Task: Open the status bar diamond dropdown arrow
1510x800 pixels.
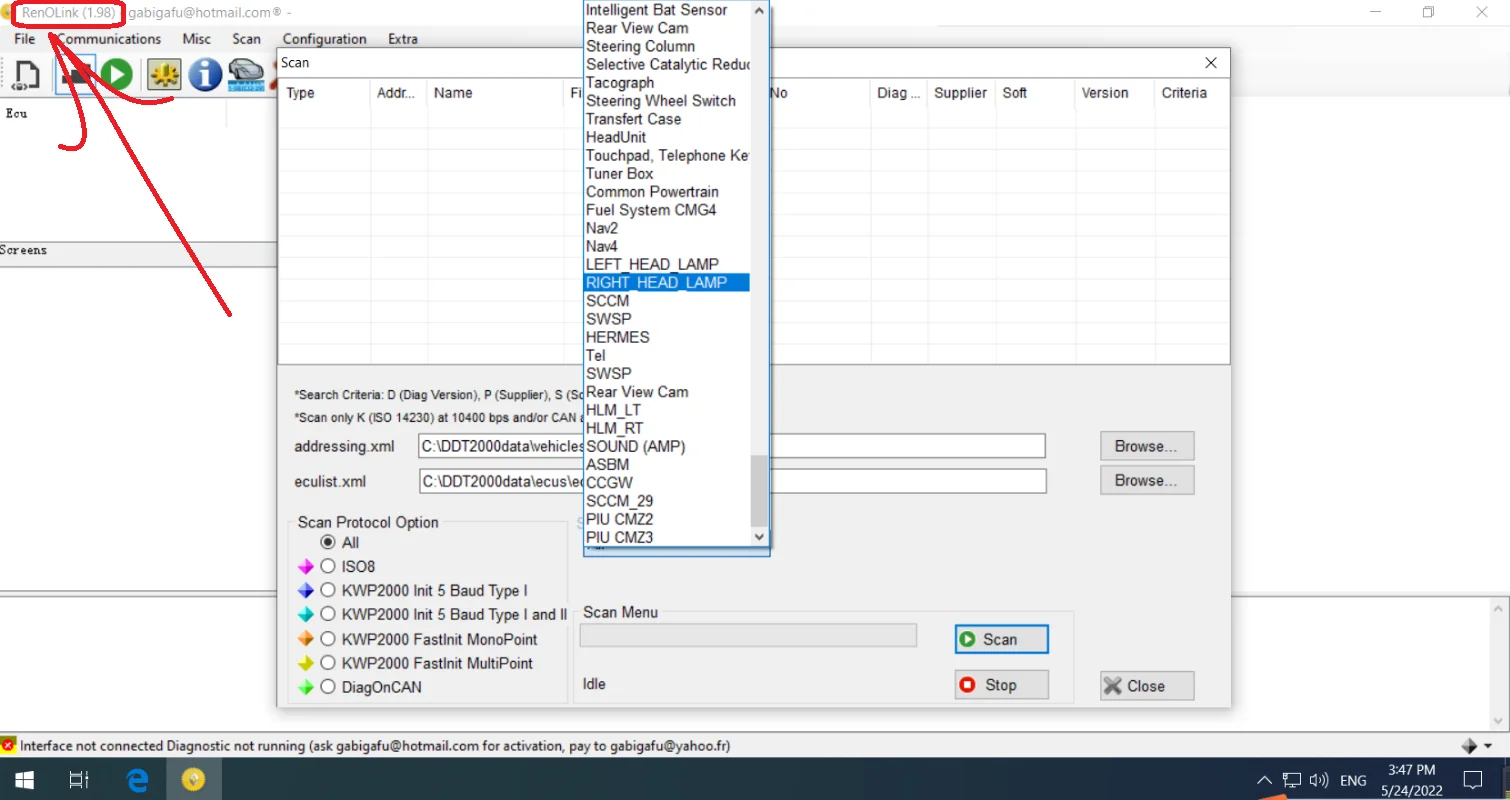Action: click(x=1489, y=746)
